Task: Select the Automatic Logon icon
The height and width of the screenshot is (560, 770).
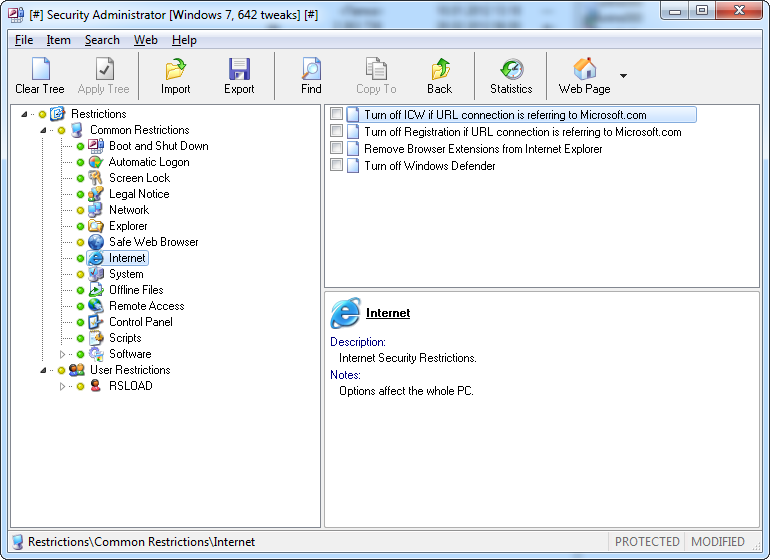Action: click(96, 162)
